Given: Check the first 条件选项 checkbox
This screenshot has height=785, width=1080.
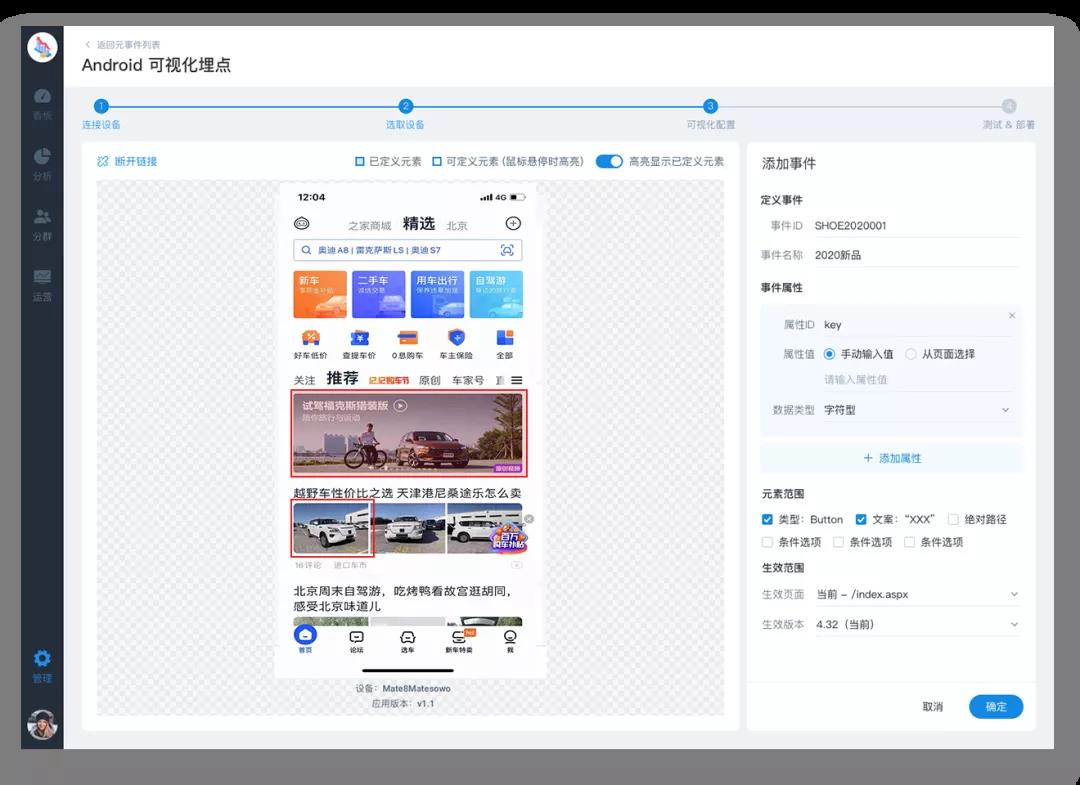Looking at the screenshot, I should pyautogui.click(x=767, y=542).
